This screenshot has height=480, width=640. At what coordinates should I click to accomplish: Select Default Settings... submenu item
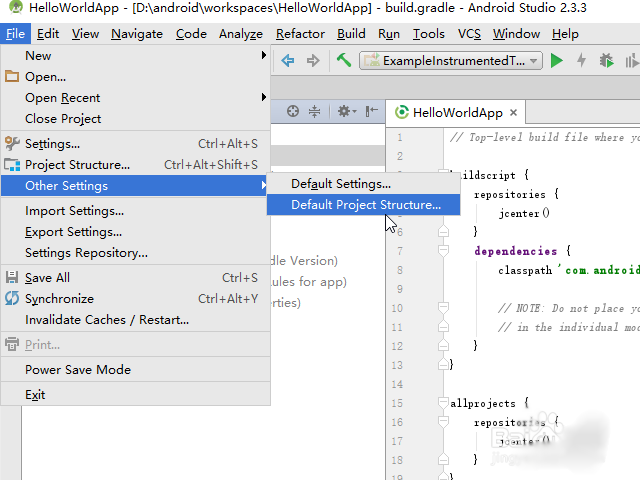363,184
